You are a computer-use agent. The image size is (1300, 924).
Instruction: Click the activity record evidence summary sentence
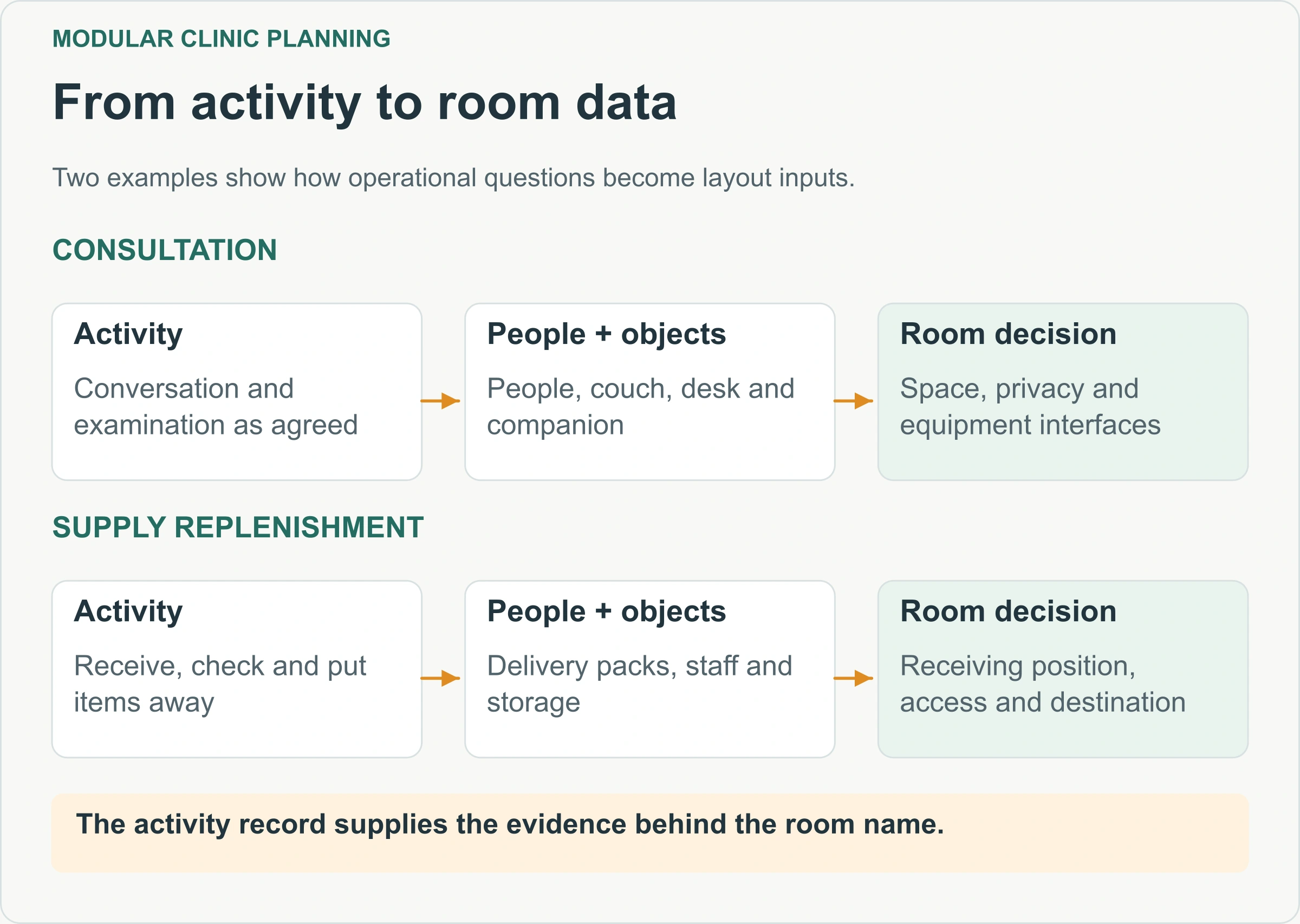point(510,824)
